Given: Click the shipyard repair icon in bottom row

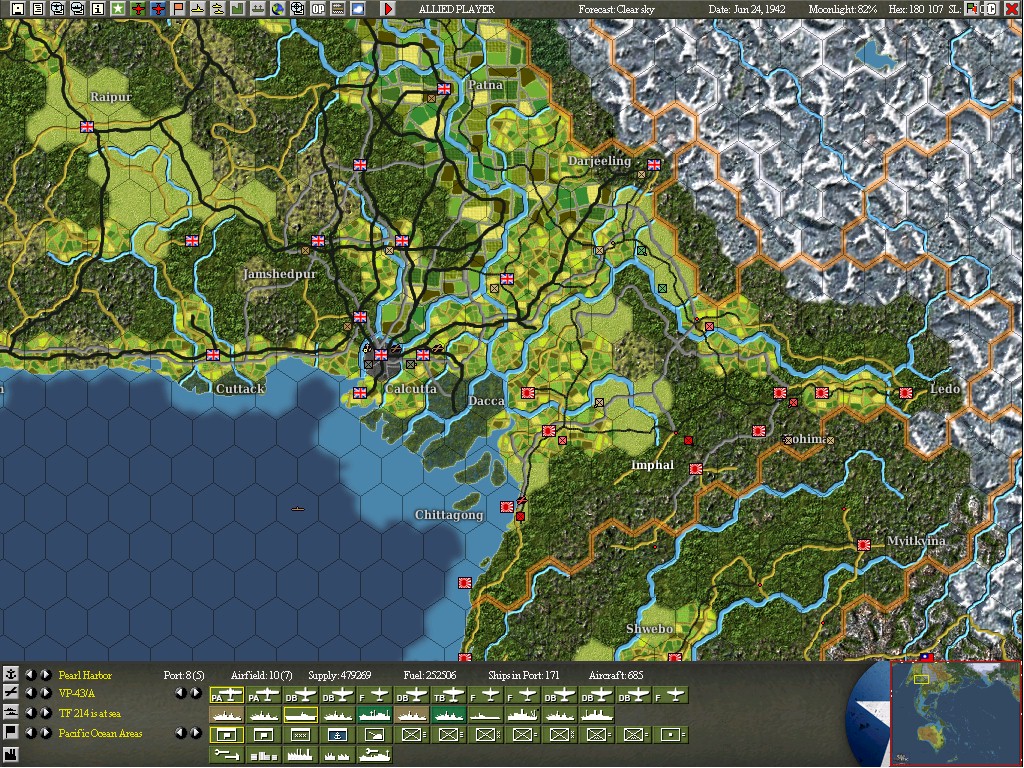Looking at the screenshot, I should point(374,754).
